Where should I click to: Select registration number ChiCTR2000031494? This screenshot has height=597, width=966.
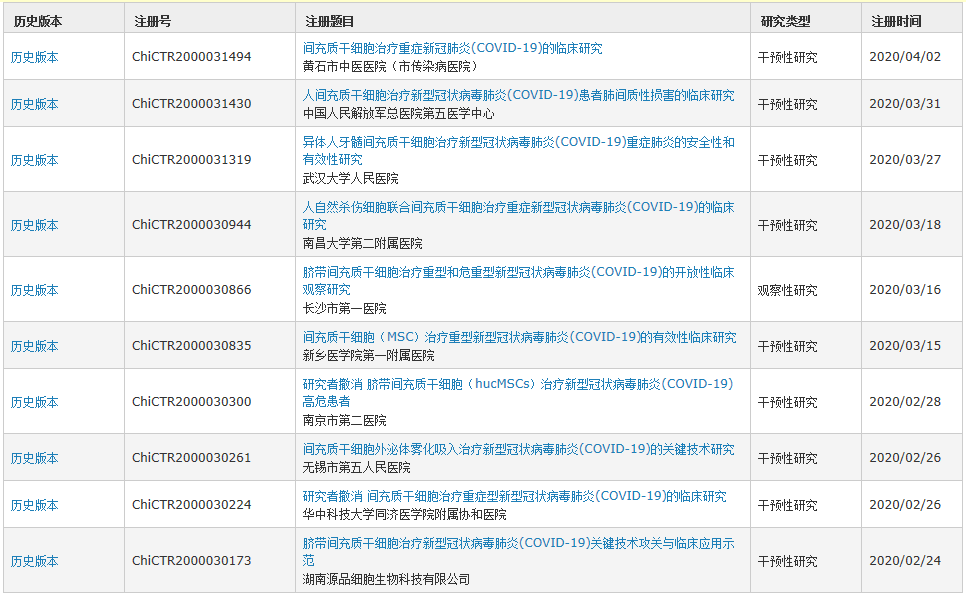point(192,57)
